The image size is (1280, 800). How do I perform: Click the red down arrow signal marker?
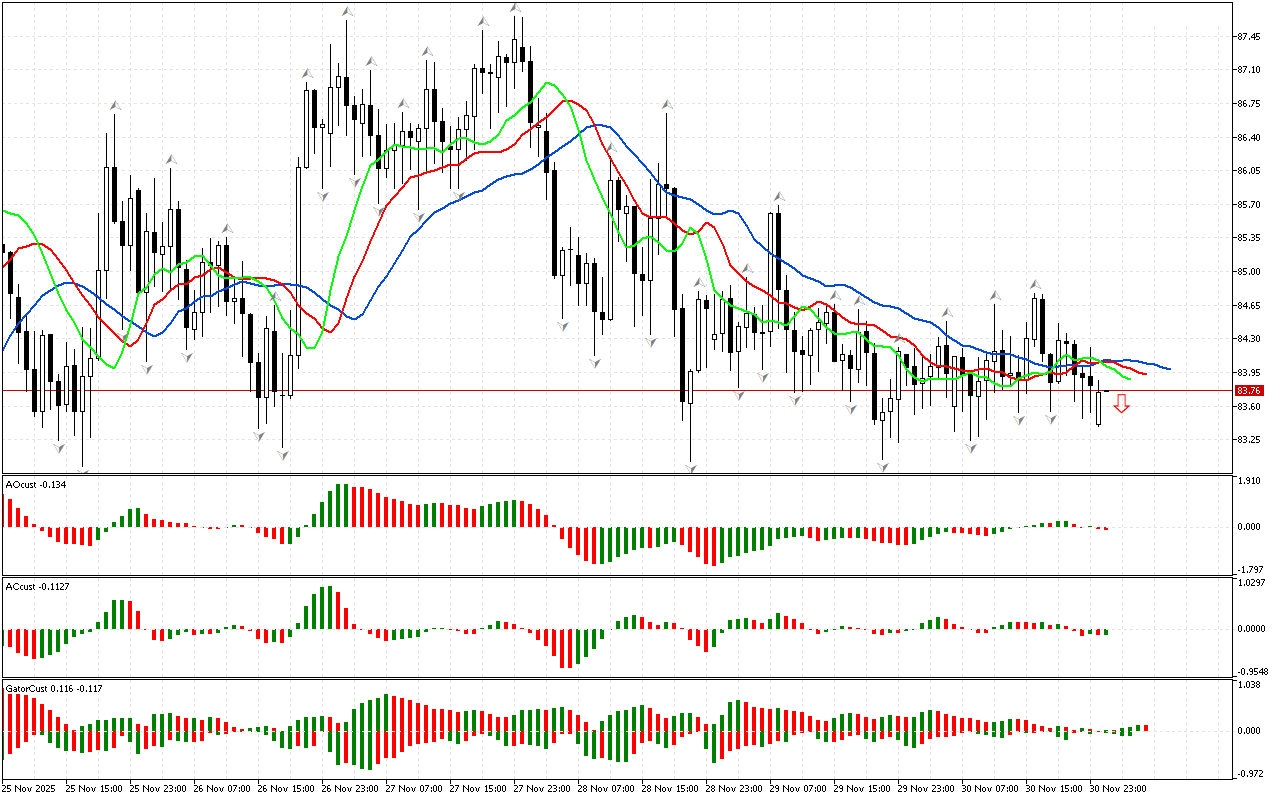pos(1122,403)
